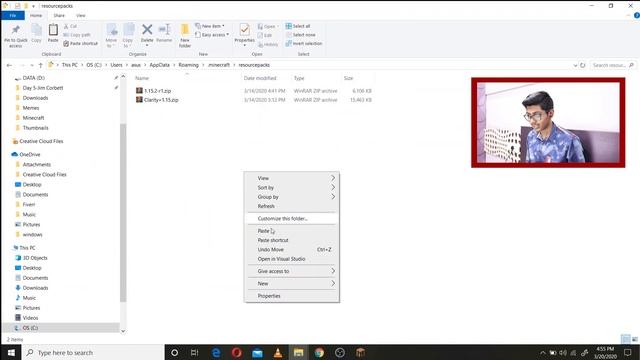This screenshot has height=360, width=640.
Task: Open the New item dropdown
Action: [x=210, y=26]
